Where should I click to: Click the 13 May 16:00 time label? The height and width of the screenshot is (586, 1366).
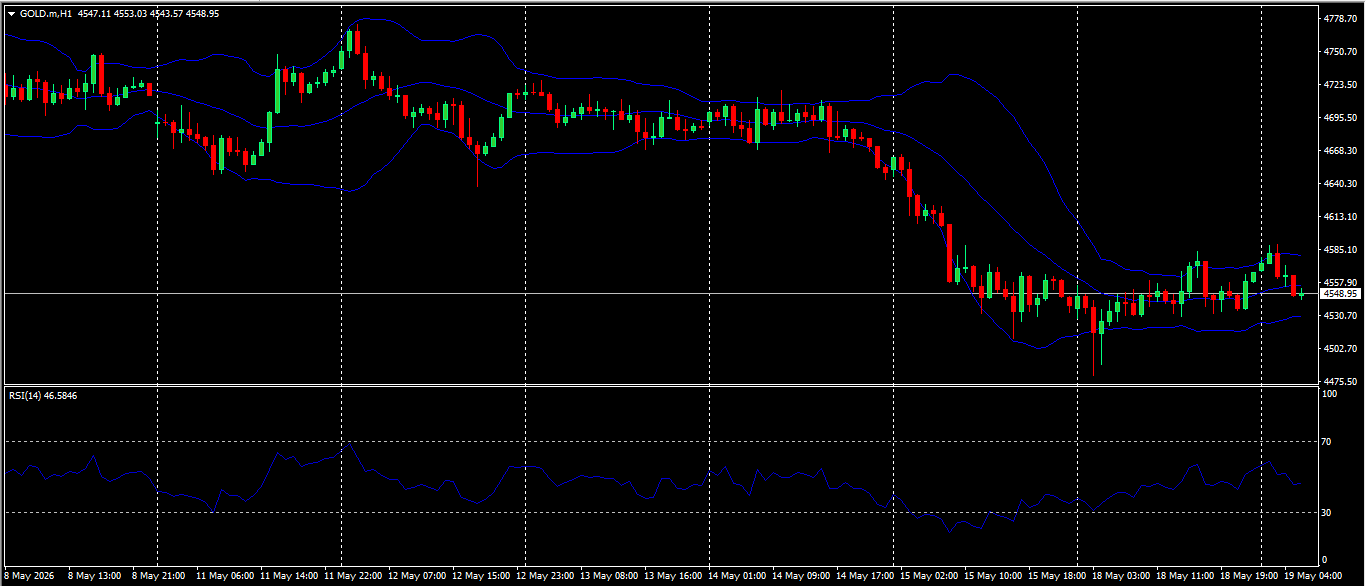tap(673, 576)
